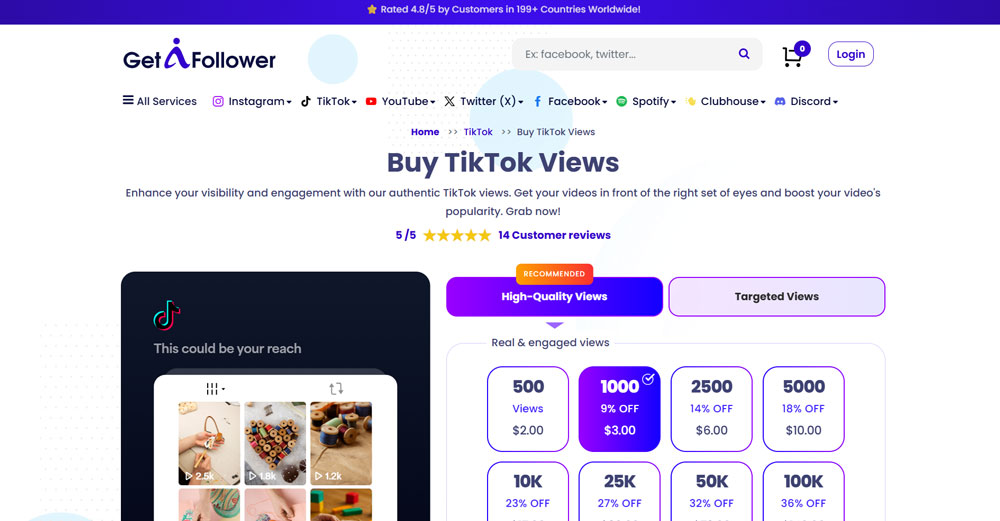The width and height of the screenshot is (1000, 521).
Task: Open the shopping cart icon
Action: click(793, 57)
